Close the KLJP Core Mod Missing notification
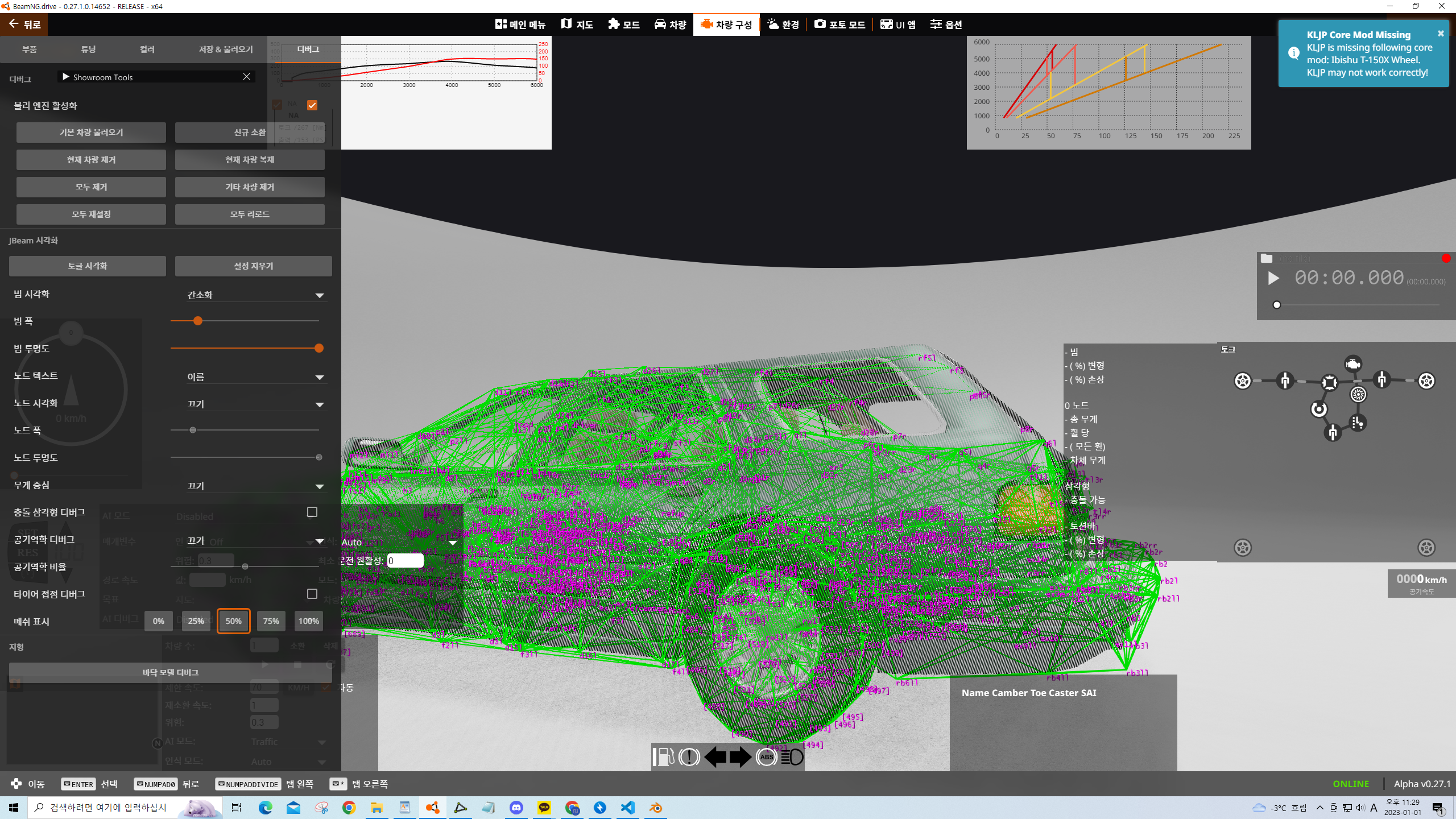This screenshot has width=1456, height=819. (x=1441, y=34)
